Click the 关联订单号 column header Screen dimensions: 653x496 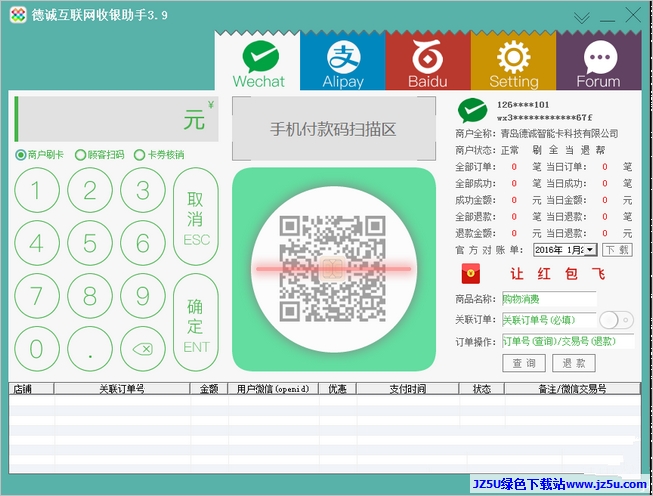coord(122,389)
